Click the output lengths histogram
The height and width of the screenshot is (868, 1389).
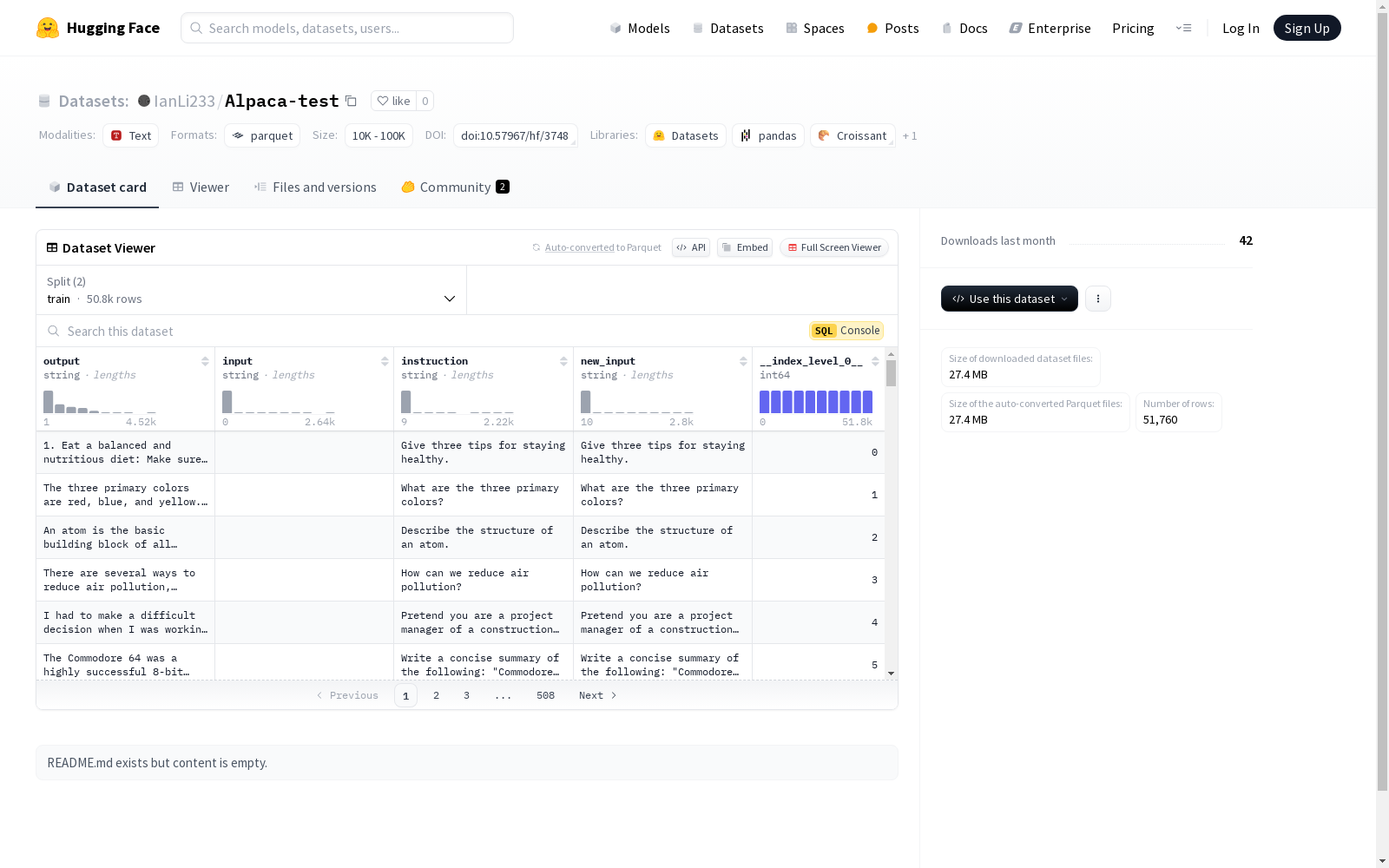(100, 401)
